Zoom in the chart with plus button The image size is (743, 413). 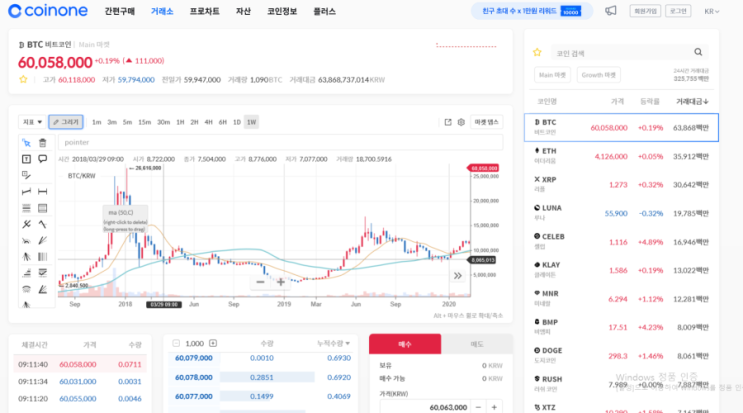coord(281,282)
